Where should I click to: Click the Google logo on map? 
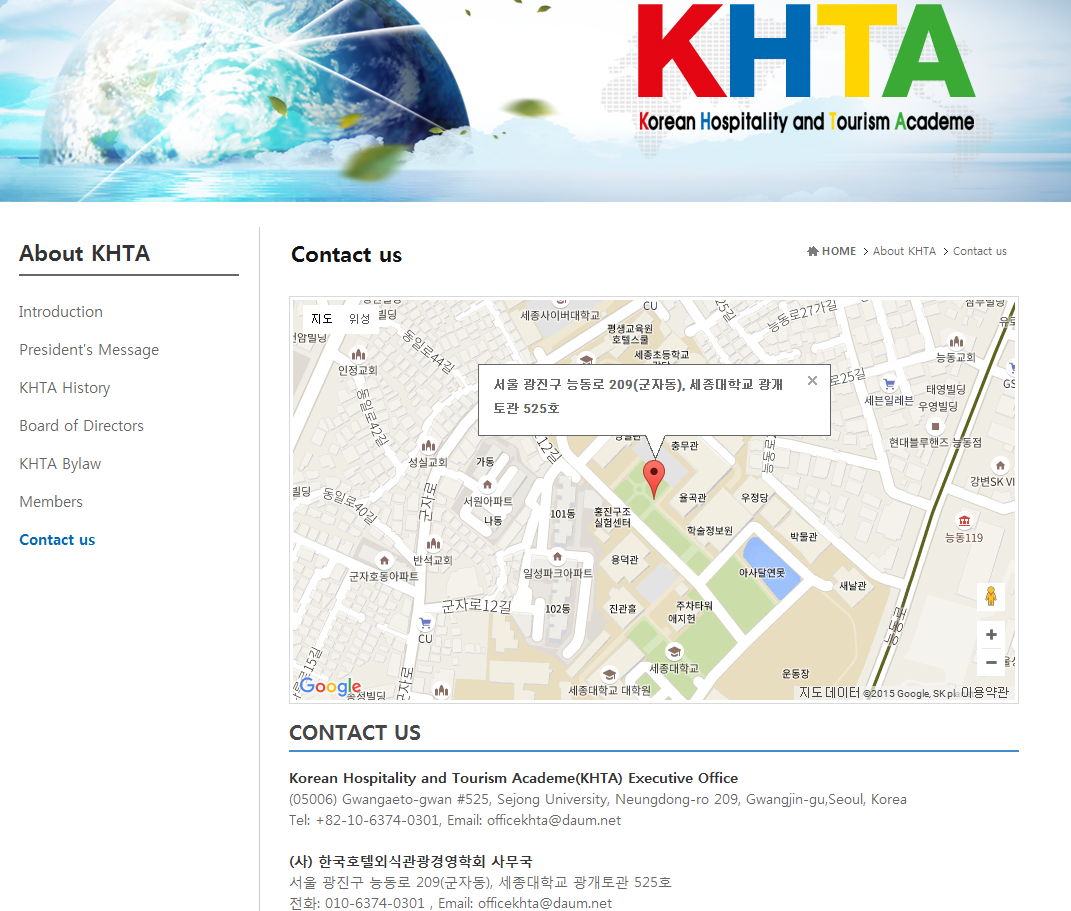[330, 686]
